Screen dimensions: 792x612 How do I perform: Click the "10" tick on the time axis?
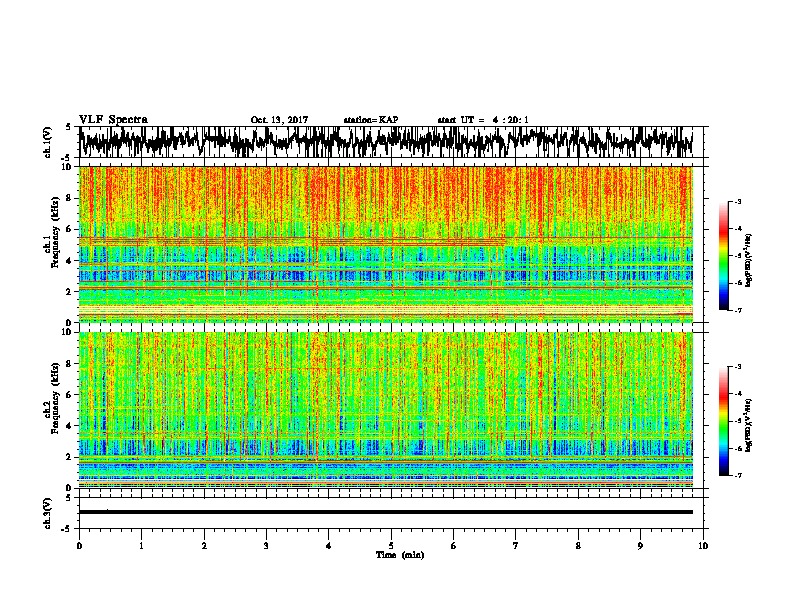[x=703, y=546]
